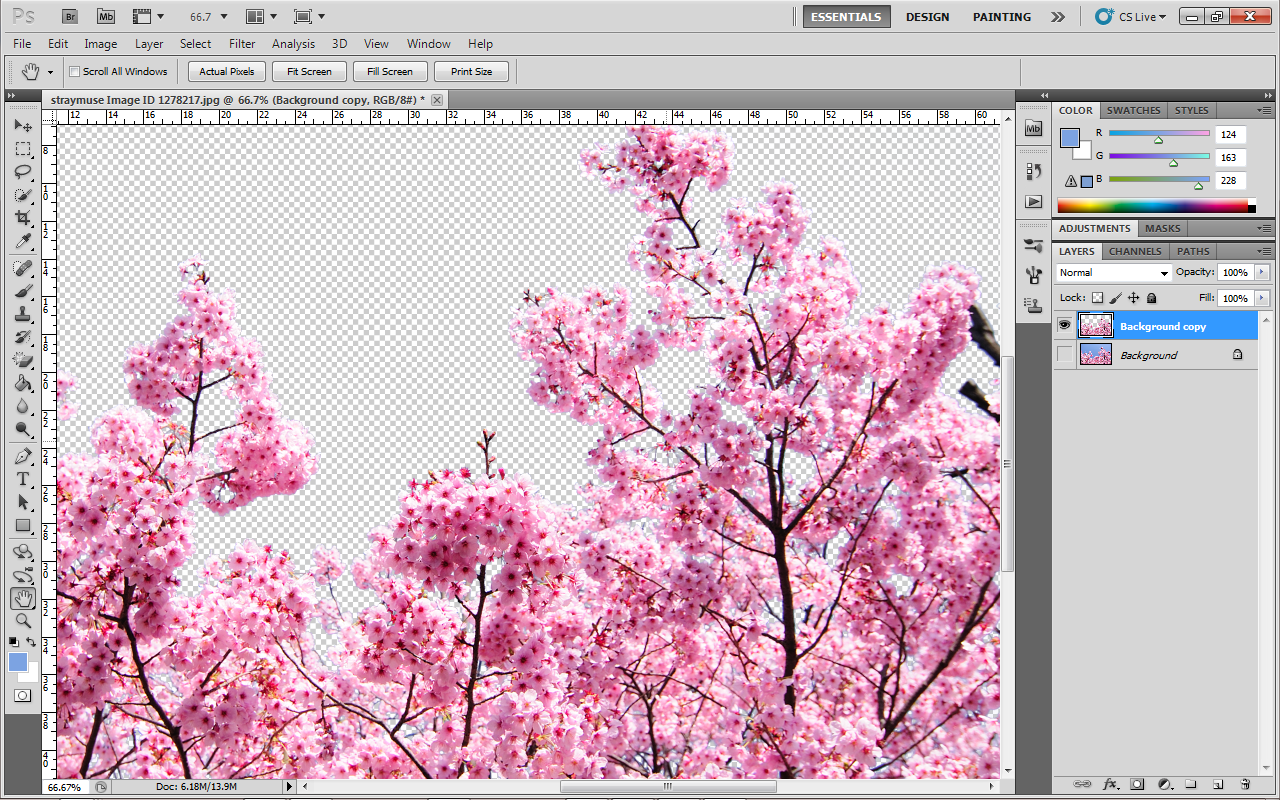Click the Print Size button
1280x800 pixels.
[x=471, y=72]
